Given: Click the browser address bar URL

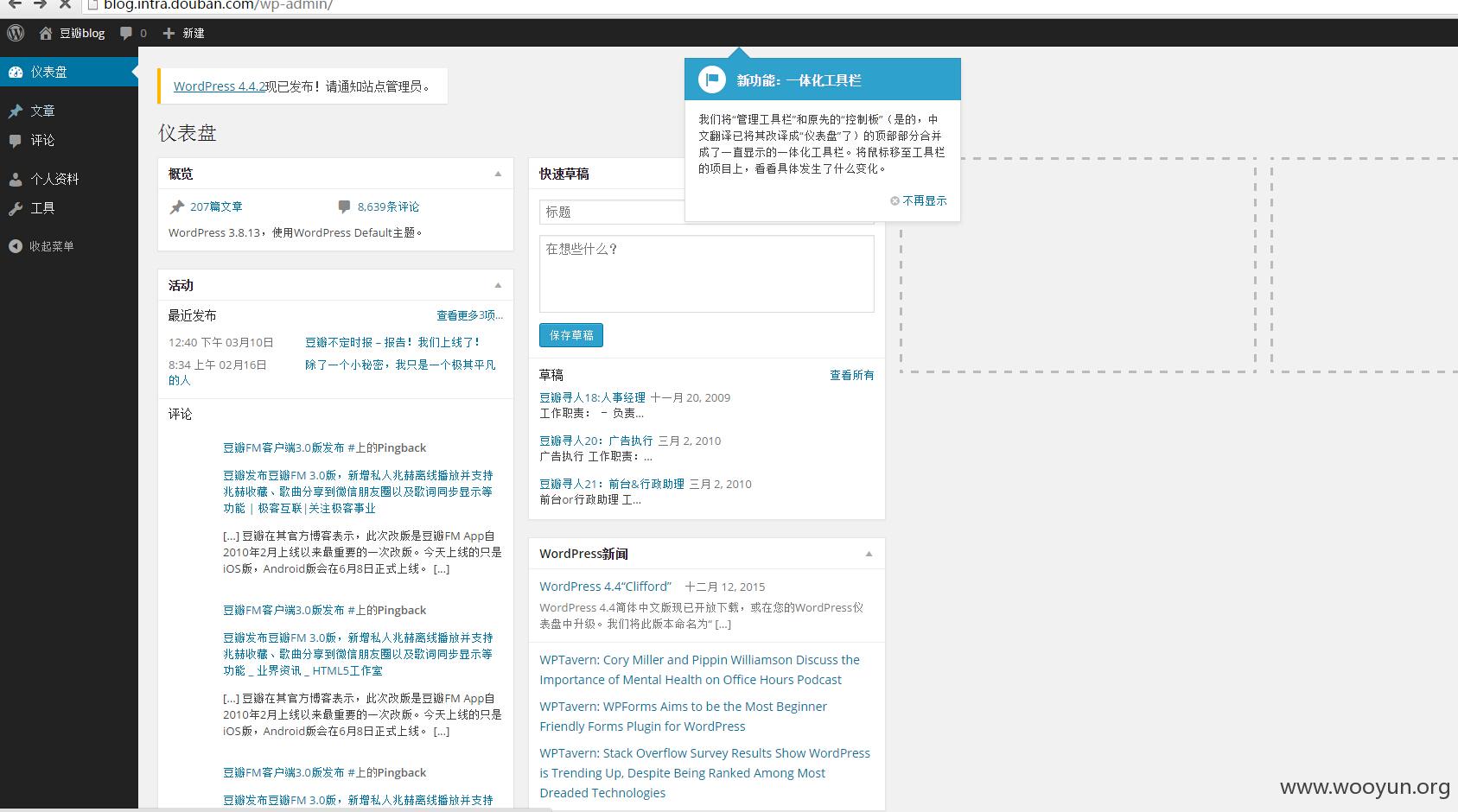Looking at the screenshot, I should click(x=218, y=5).
